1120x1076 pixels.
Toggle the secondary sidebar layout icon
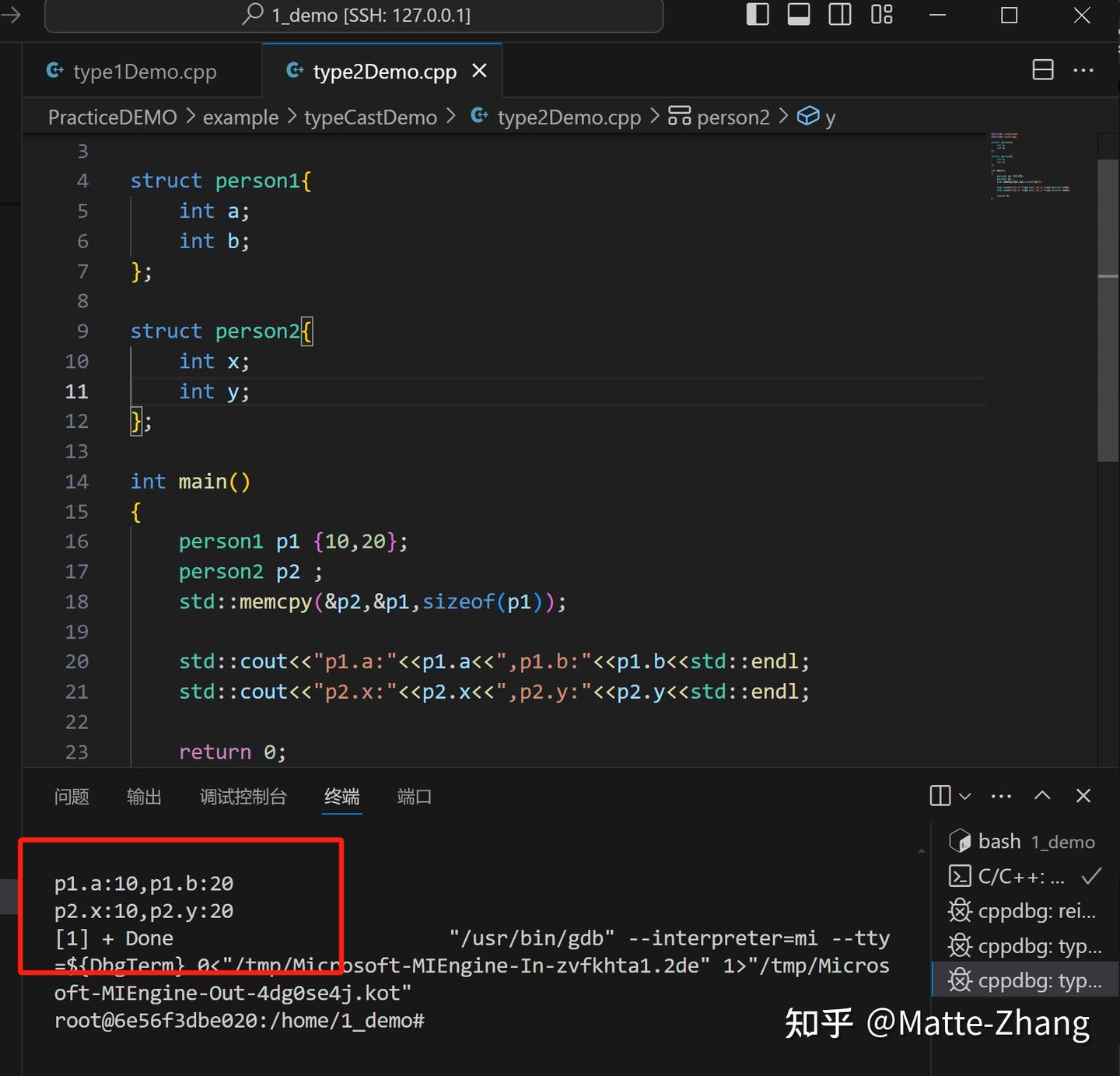pos(839,14)
